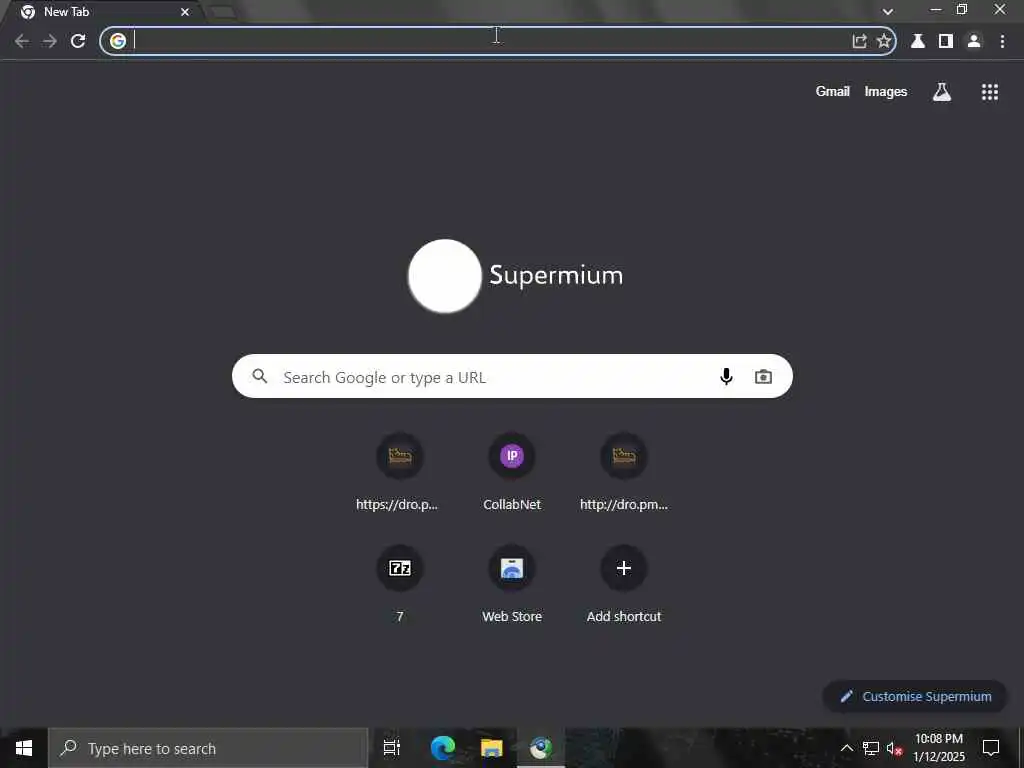Open the profile avatar icon
1024x768 pixels.
point(974,41)
